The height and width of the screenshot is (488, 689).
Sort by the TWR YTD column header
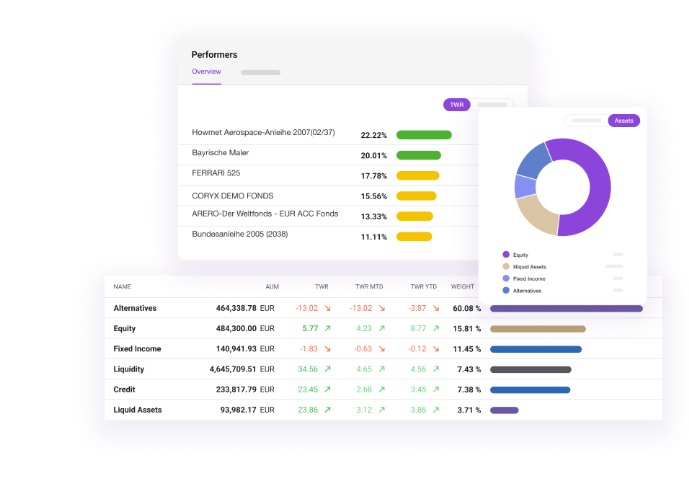(x=424, y=286)
